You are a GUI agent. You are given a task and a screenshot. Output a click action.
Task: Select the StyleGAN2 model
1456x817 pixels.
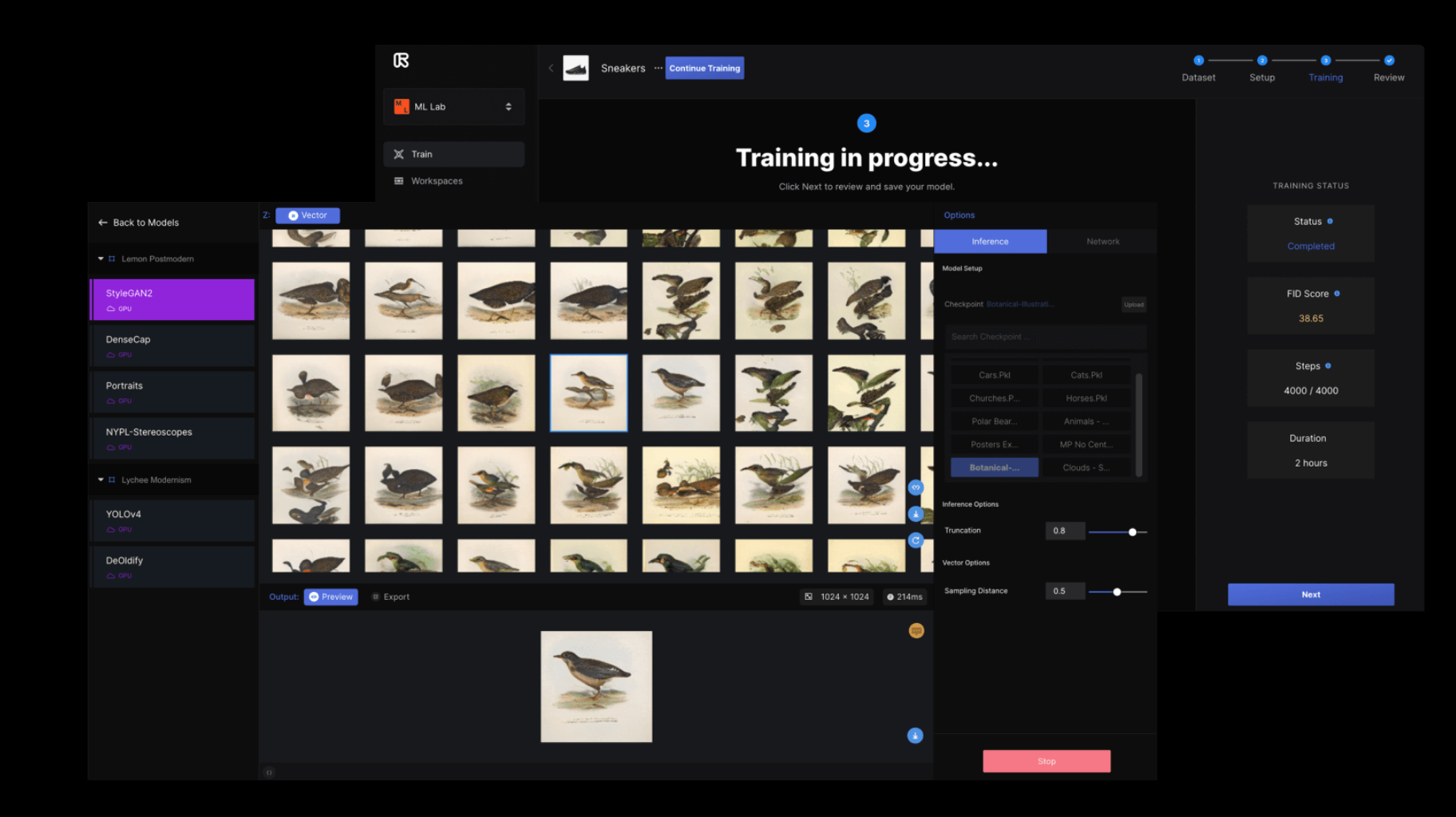point(172,299)
